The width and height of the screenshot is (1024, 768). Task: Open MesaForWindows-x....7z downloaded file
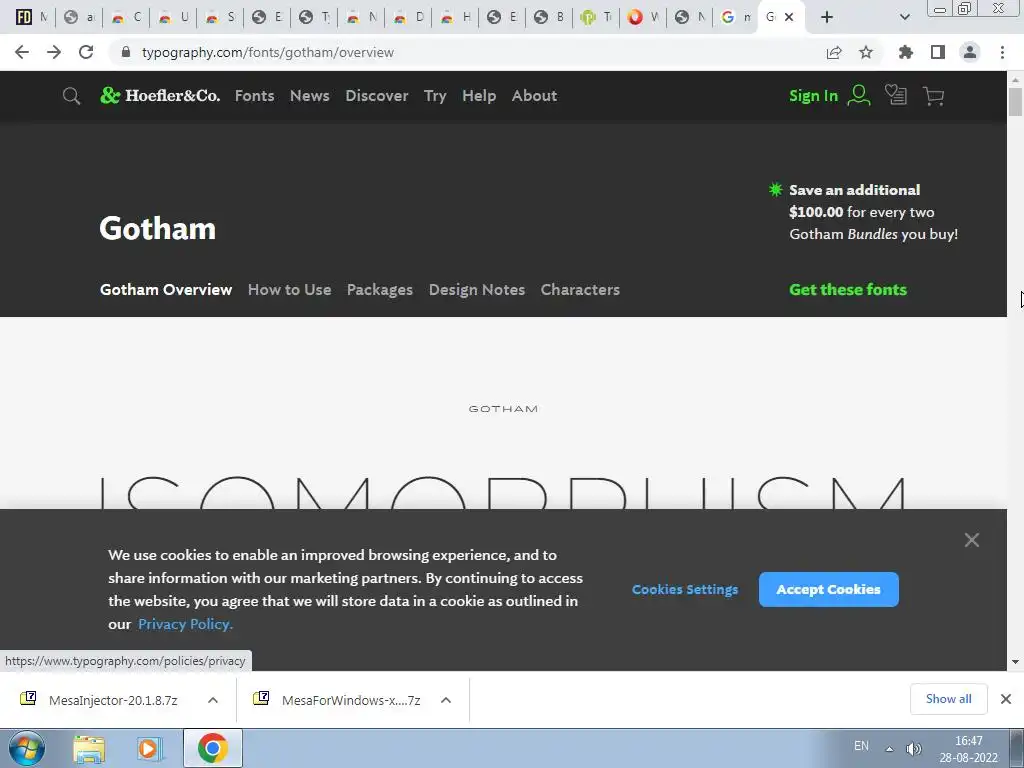click(350, 700)
